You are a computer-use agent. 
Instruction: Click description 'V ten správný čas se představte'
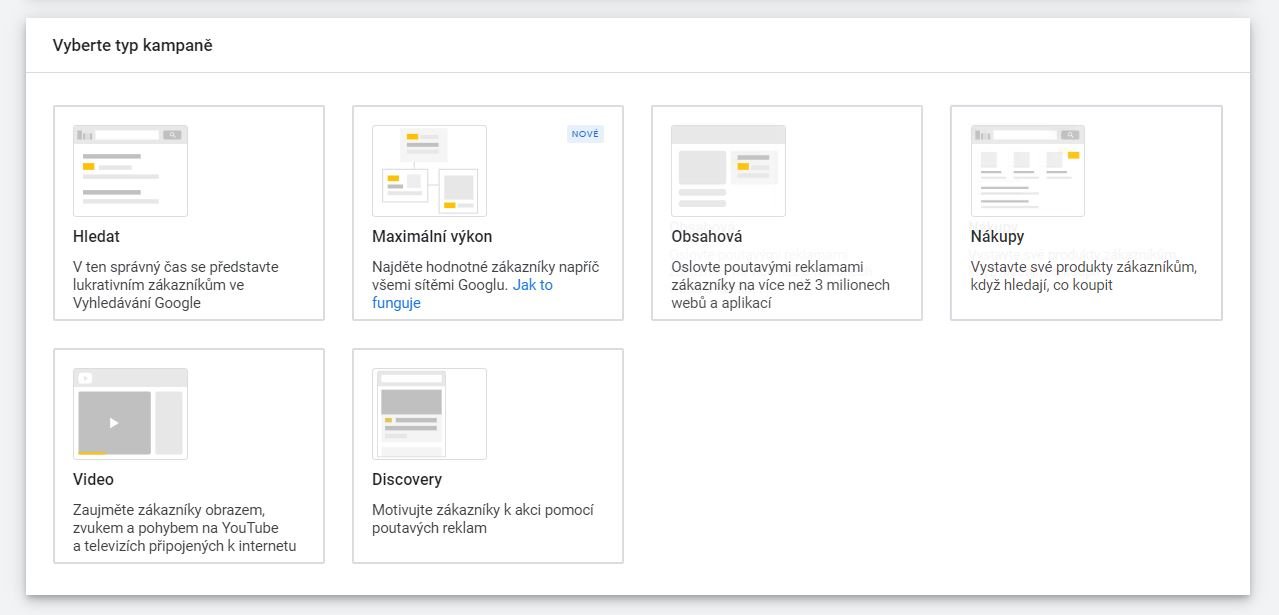(x=176, y=267)
